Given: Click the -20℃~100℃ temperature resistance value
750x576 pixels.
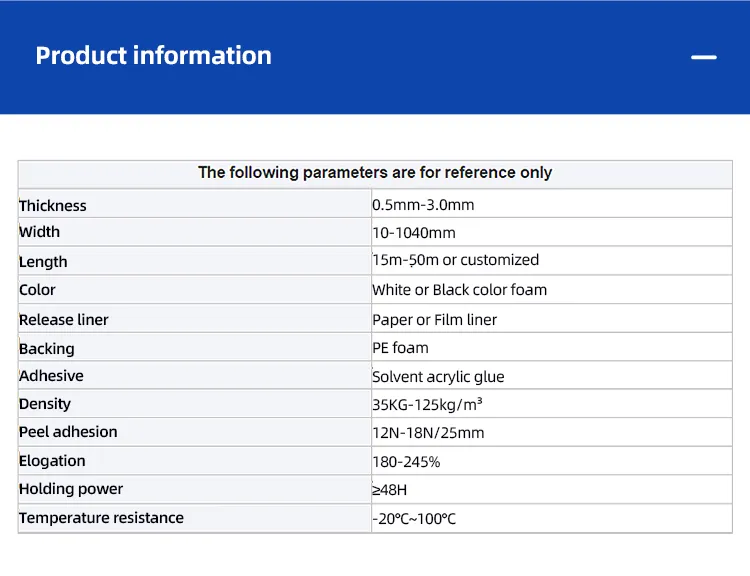Looking at the screenshot, I should pos(414,519).
